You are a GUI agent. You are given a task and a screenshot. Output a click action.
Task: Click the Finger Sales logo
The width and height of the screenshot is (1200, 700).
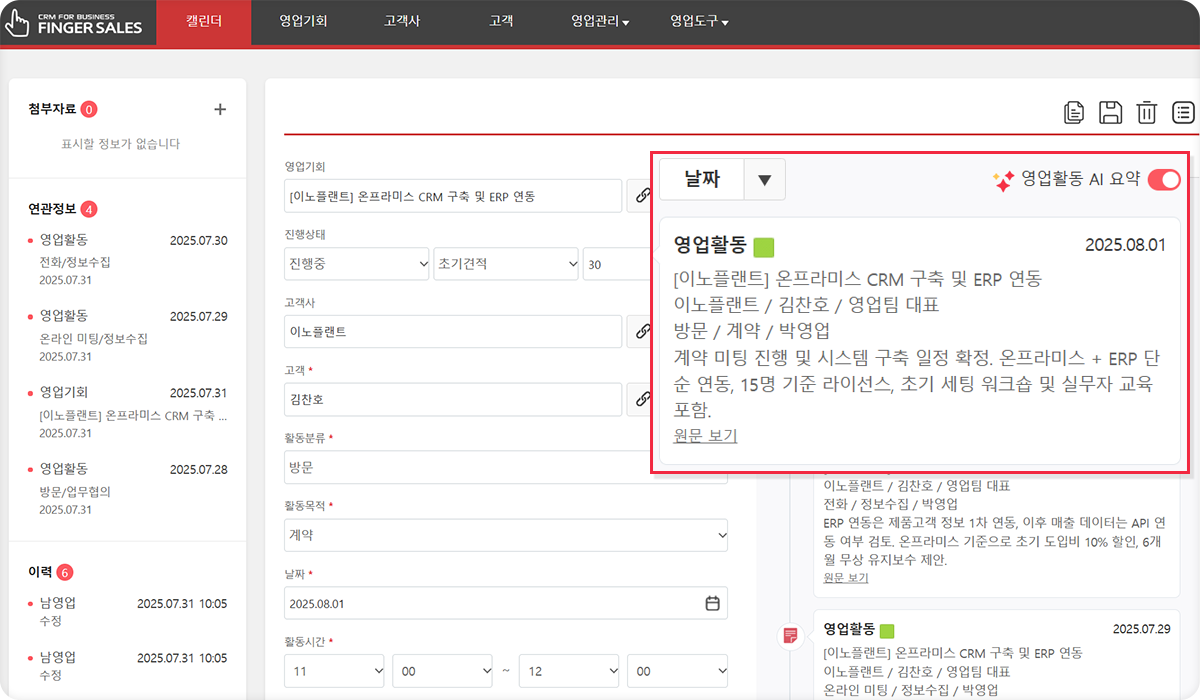click(x=74, y=22)
